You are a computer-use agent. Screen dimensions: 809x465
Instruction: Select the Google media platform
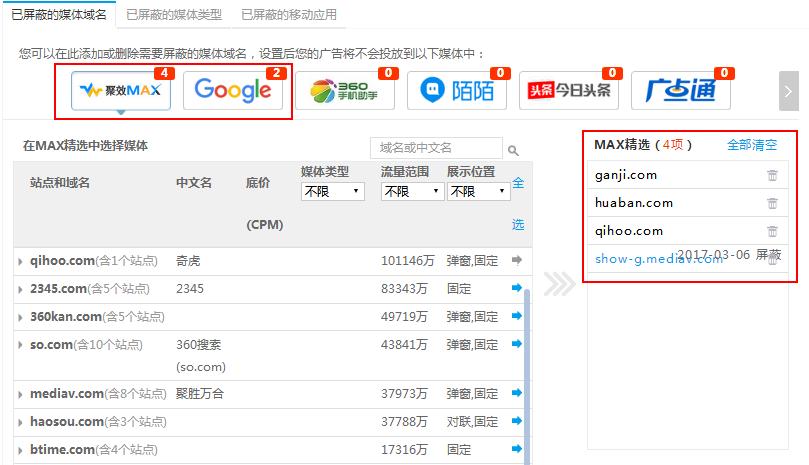point(233,91)
